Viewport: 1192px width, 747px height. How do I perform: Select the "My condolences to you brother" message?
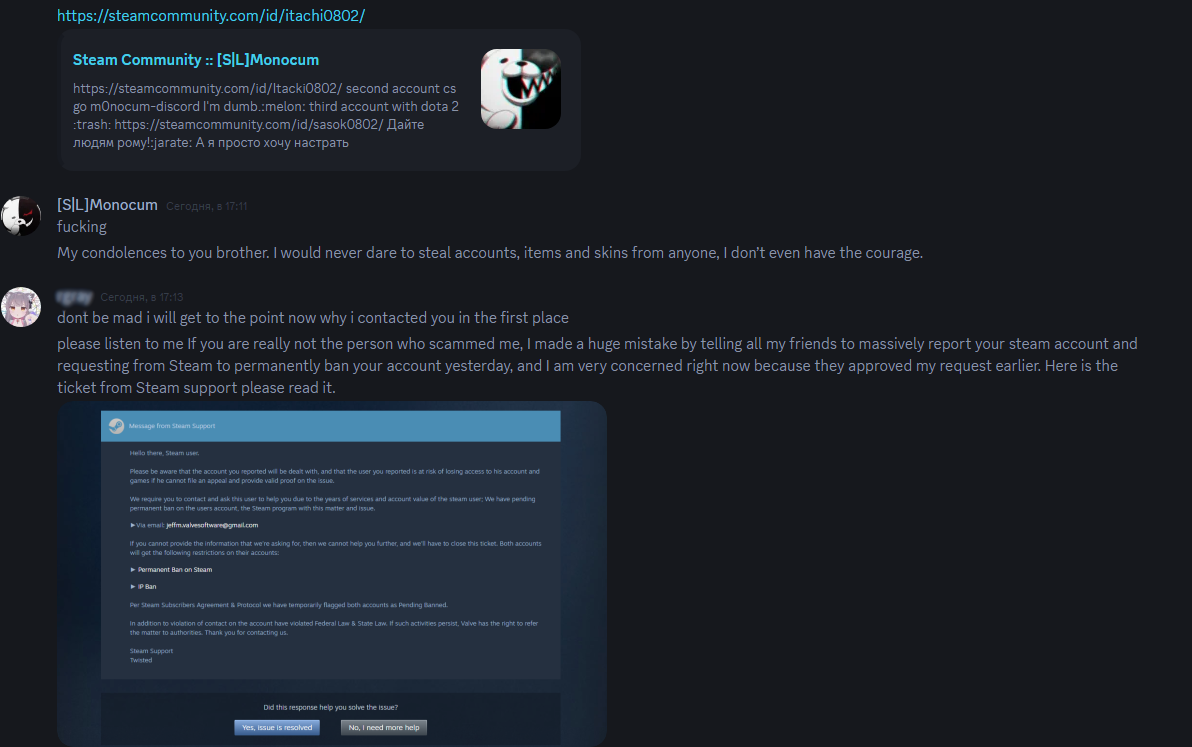[490, 252]
